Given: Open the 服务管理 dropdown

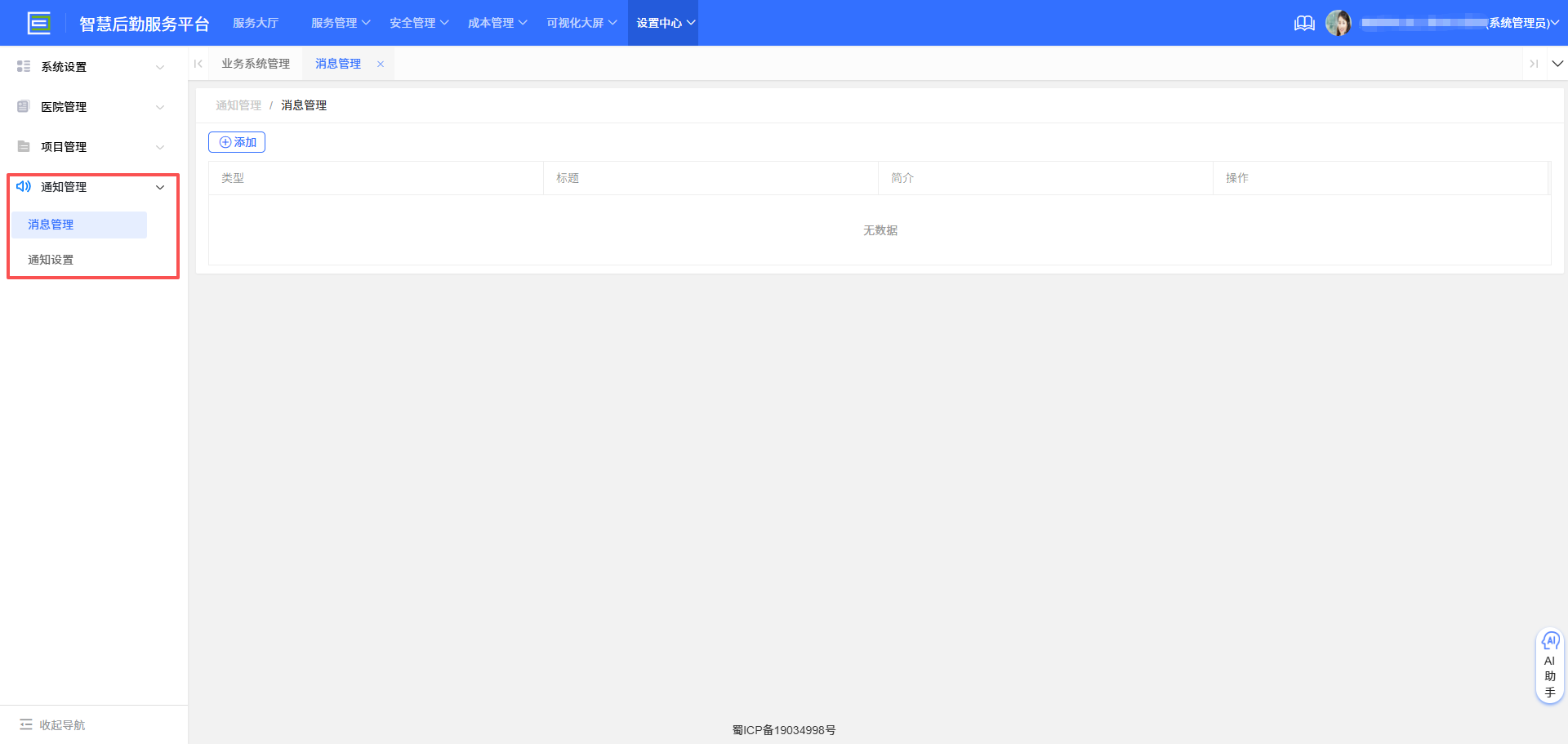Looking at the screenshot, I should [340, 23].
